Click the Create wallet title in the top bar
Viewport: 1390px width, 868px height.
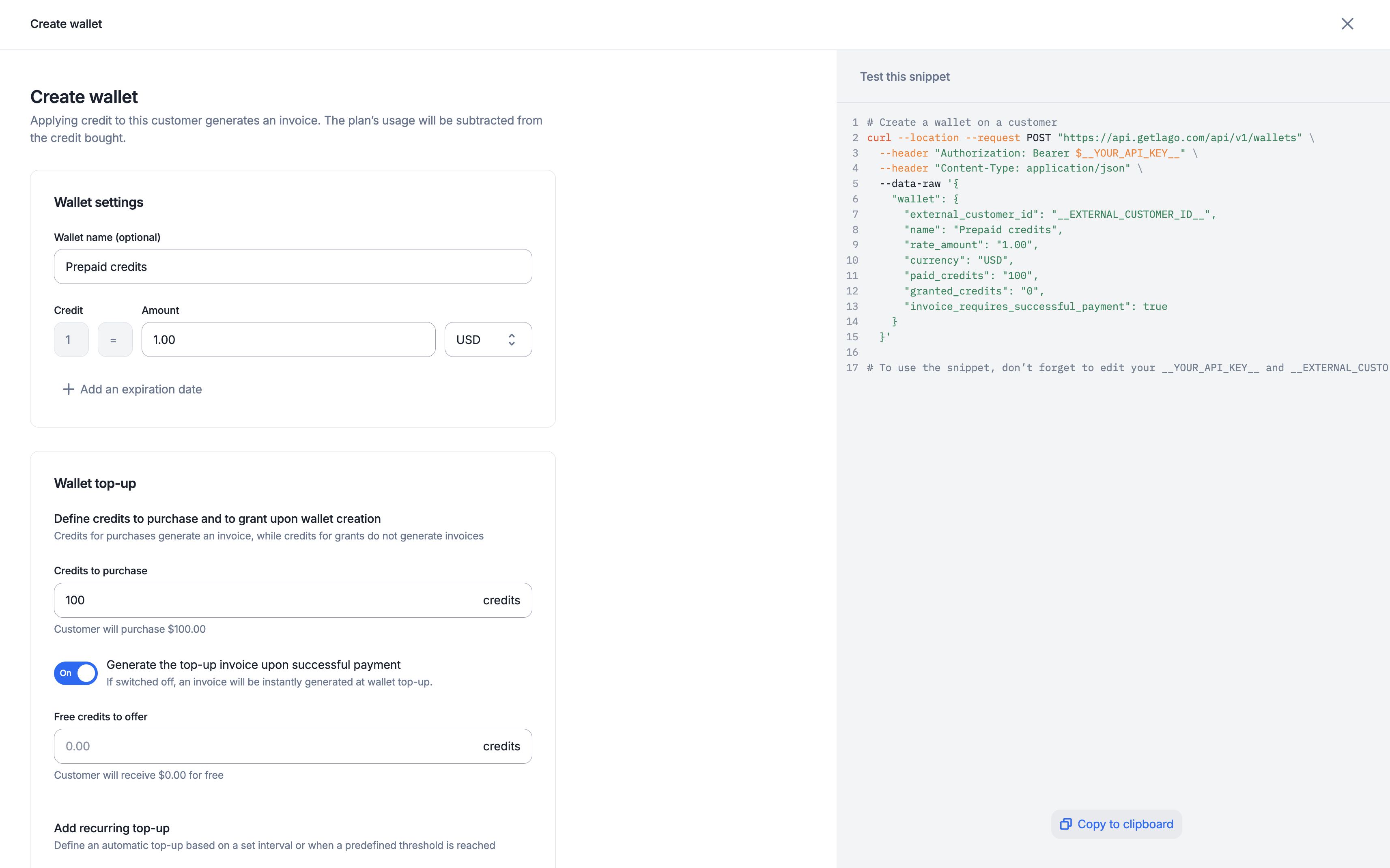tap(65, 24)
